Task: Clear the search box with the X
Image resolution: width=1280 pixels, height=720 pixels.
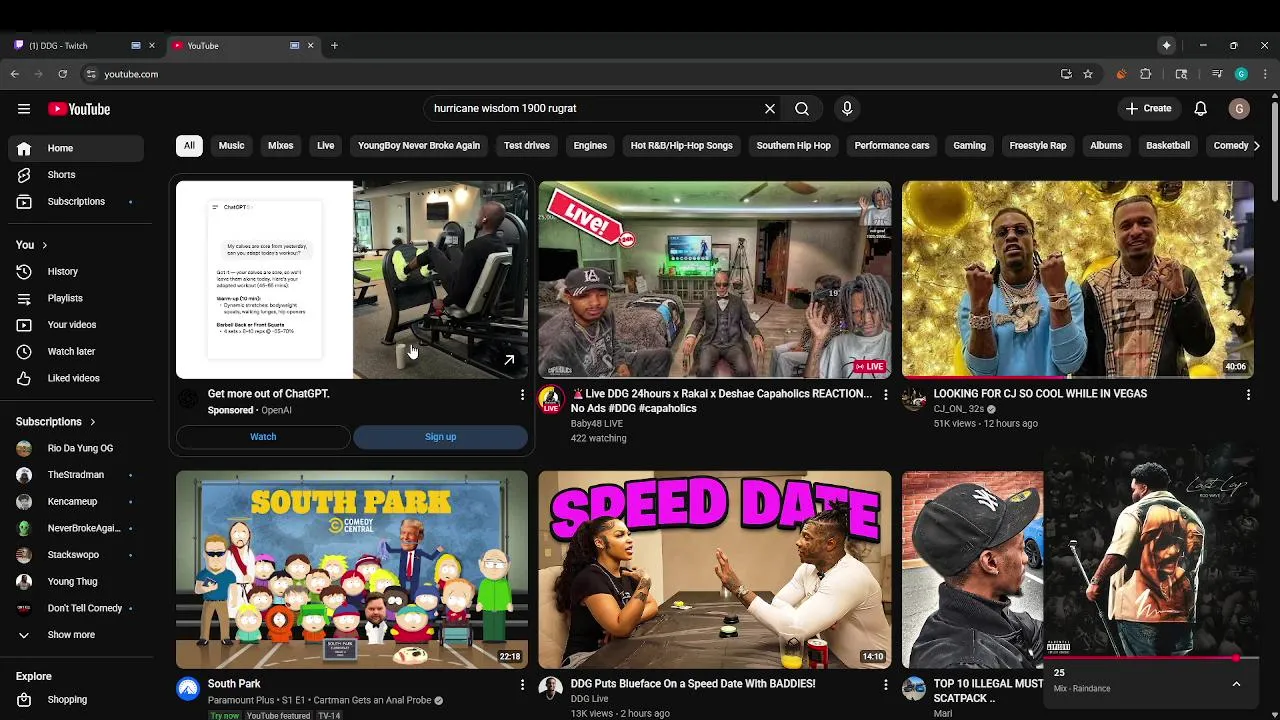Action: (x=770, y=109)
